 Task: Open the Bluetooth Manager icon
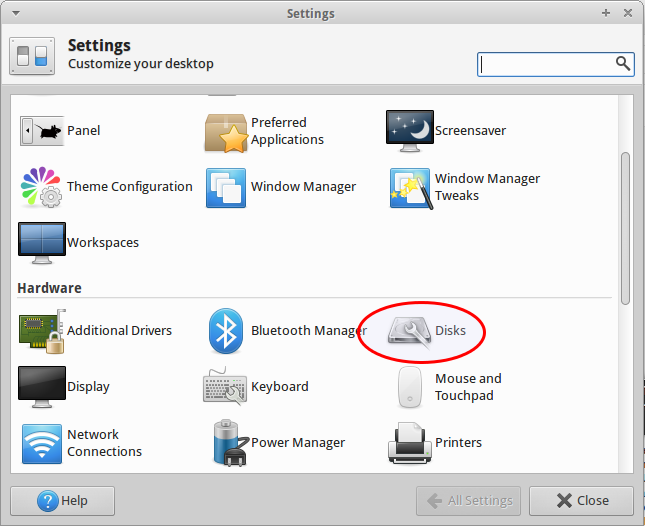(x=226, y=331)
